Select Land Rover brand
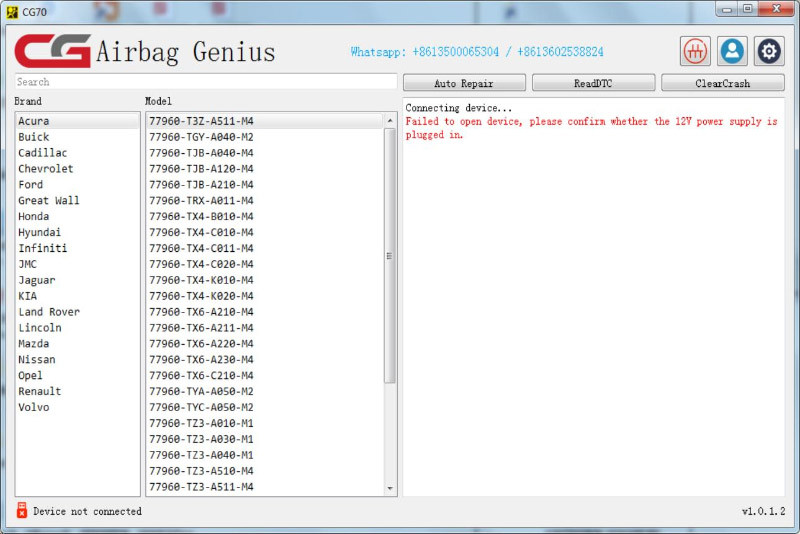The width and height of the screenshot is (800, 534). [x=78, y=312]
